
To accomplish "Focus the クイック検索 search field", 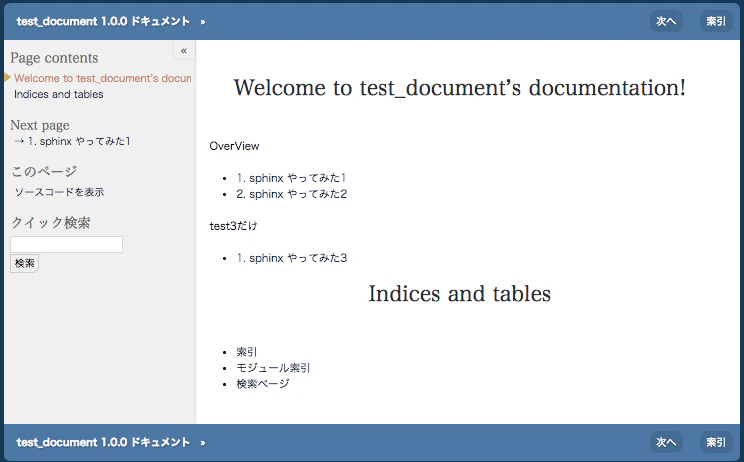I will 66,244.
